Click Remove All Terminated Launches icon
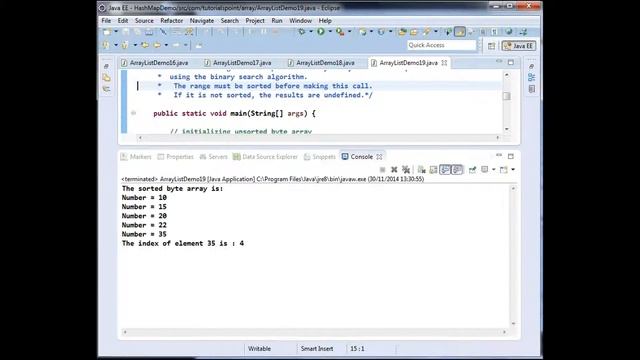This screenshot has width=640, height=360. (406, 169)
